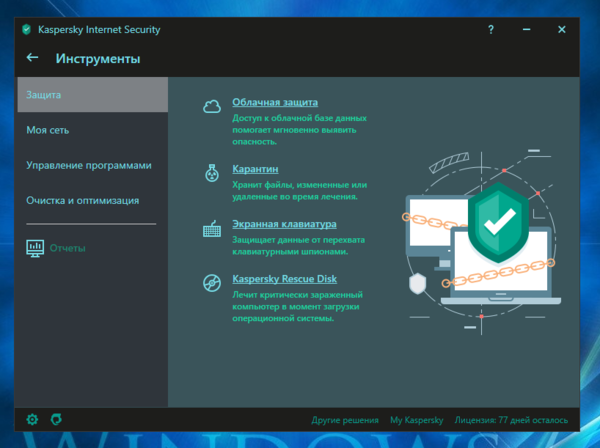Go back using the left arrow
Image resolution: width=600 pixels, height=448 pixels.
(x=32, y=58)
